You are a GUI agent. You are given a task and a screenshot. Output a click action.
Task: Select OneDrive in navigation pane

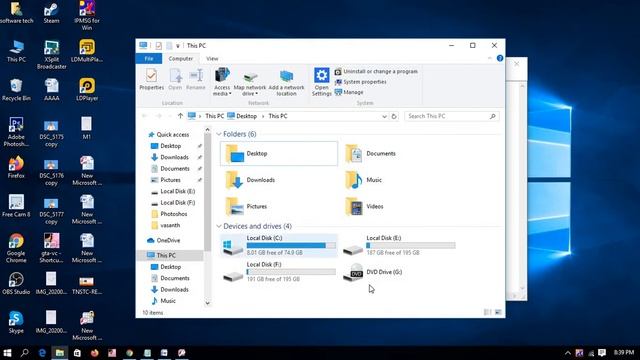coord(168,240)
